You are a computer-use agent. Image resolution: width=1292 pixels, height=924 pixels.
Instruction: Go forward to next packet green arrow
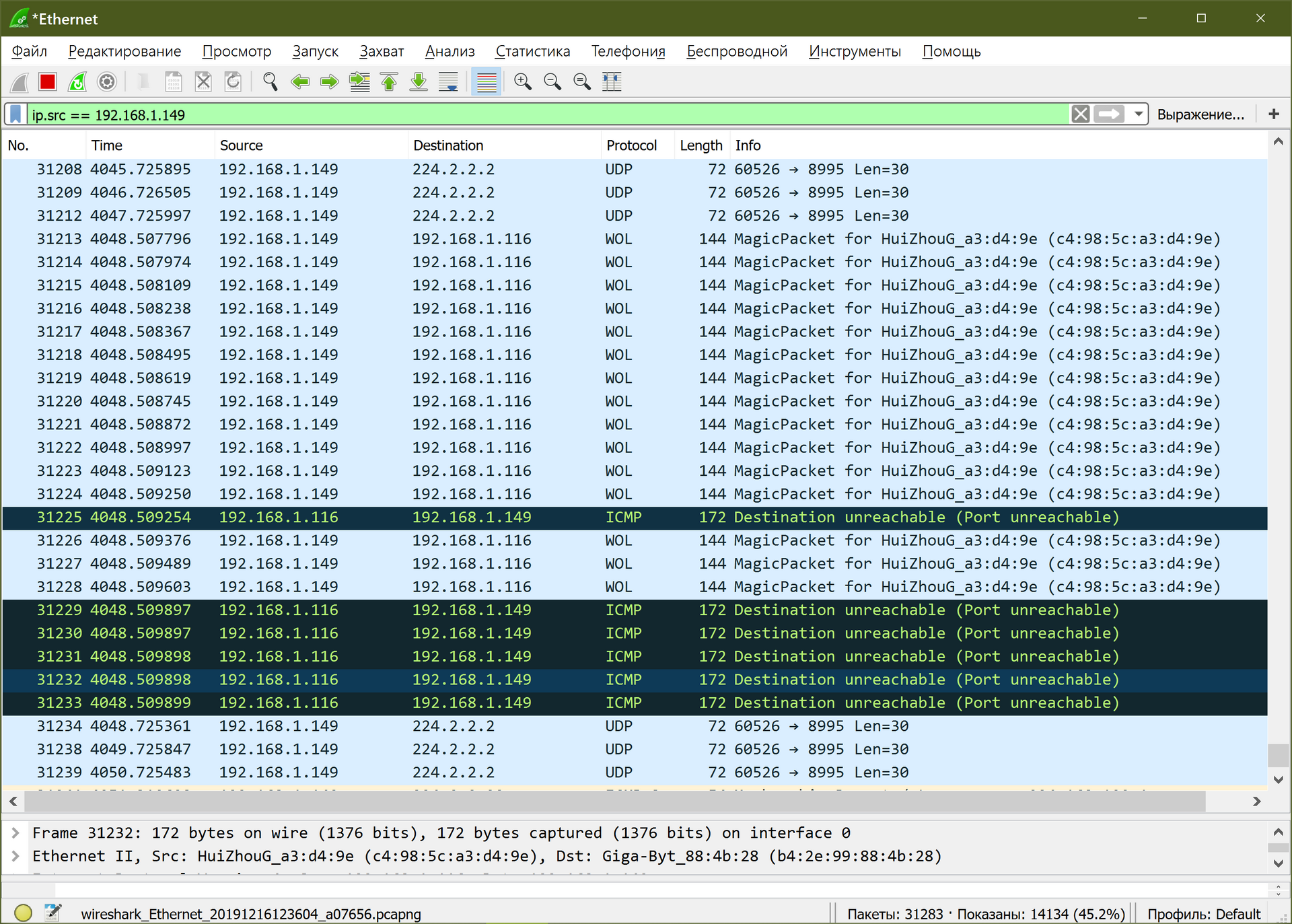point(329,82)
